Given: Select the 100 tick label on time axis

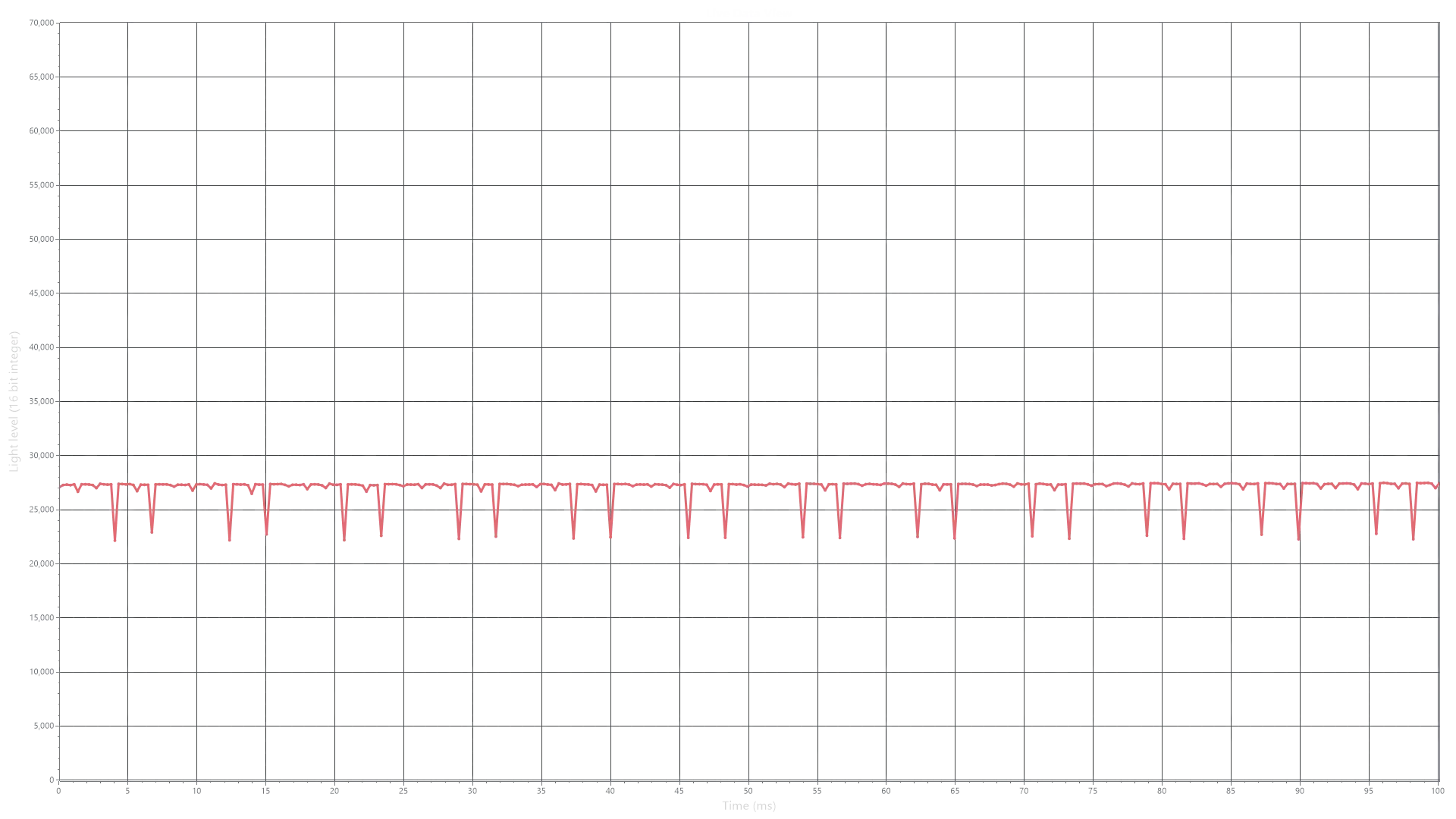Looking at the screenshot, I should 1437,791.
